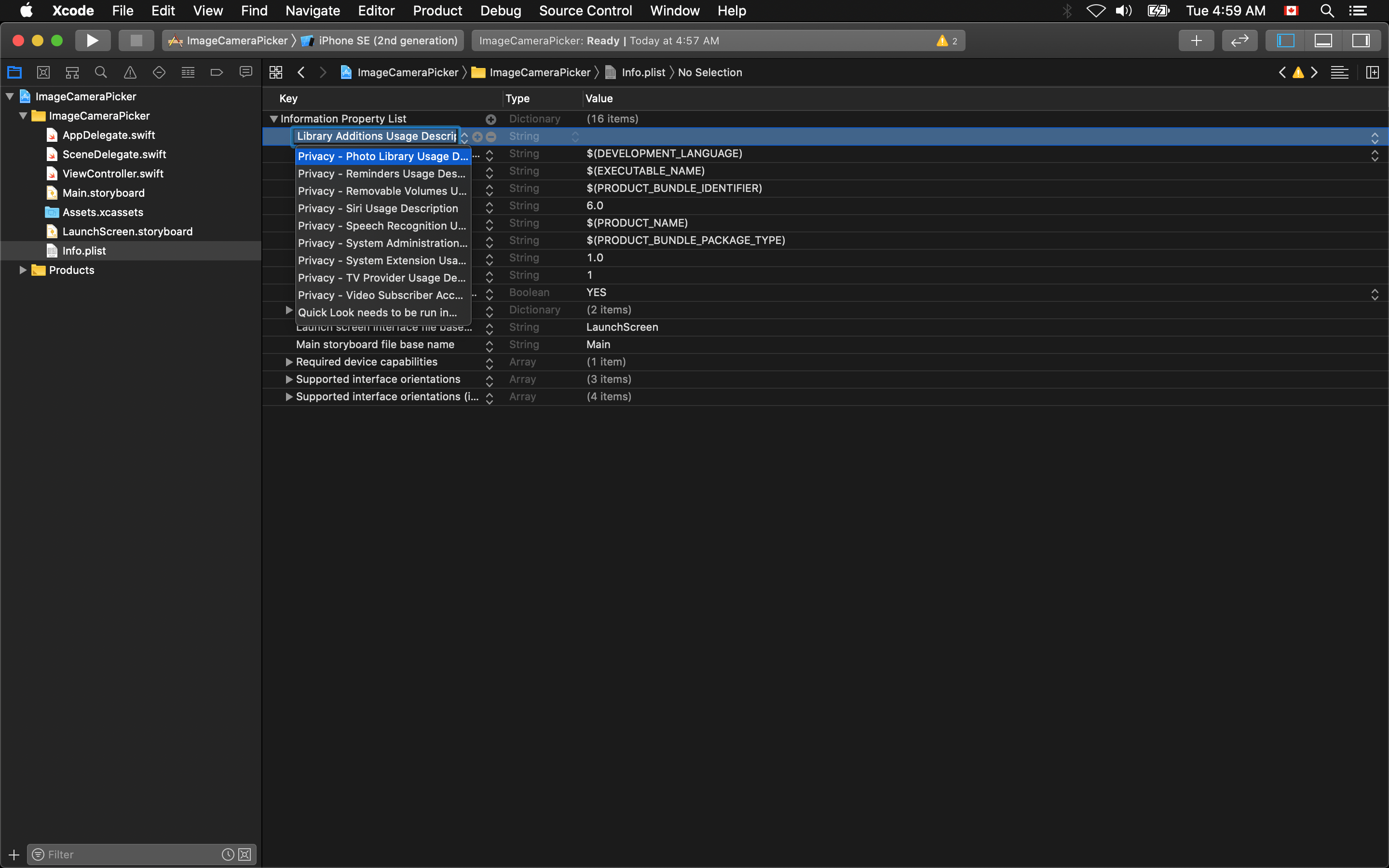Open related items grid menu
This screenshot has width=1389, height=868.
(x=276, y=72)
